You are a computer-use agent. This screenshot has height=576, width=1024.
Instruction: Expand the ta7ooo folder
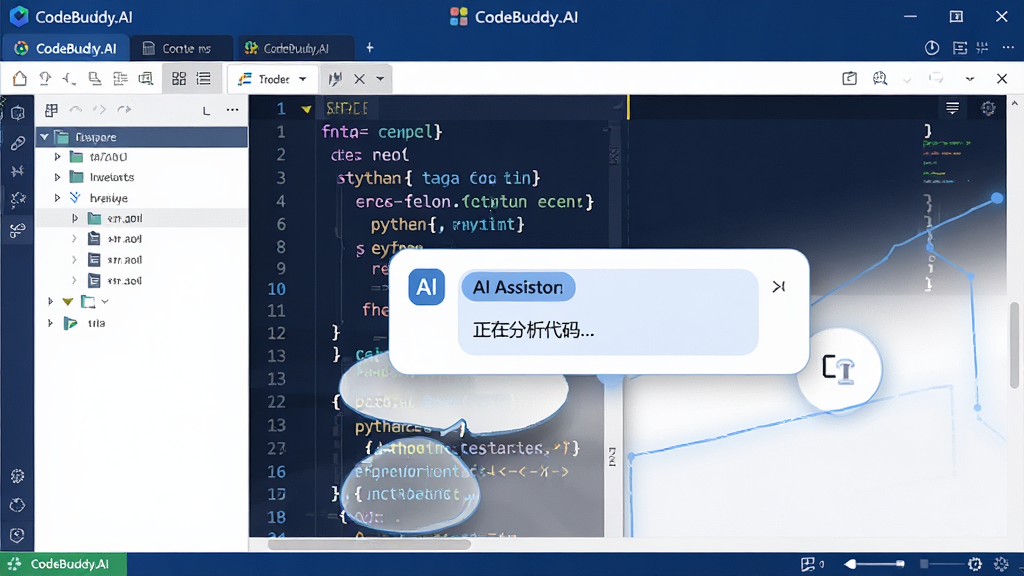(57, 157)
